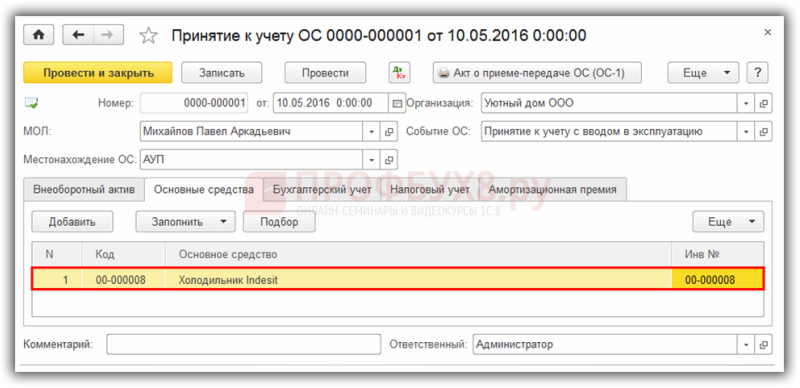Image resolution: width=800 pixels, height=388 pixels.
Task: Switch to the Налоговый учет tab
Action: point(430,189)
